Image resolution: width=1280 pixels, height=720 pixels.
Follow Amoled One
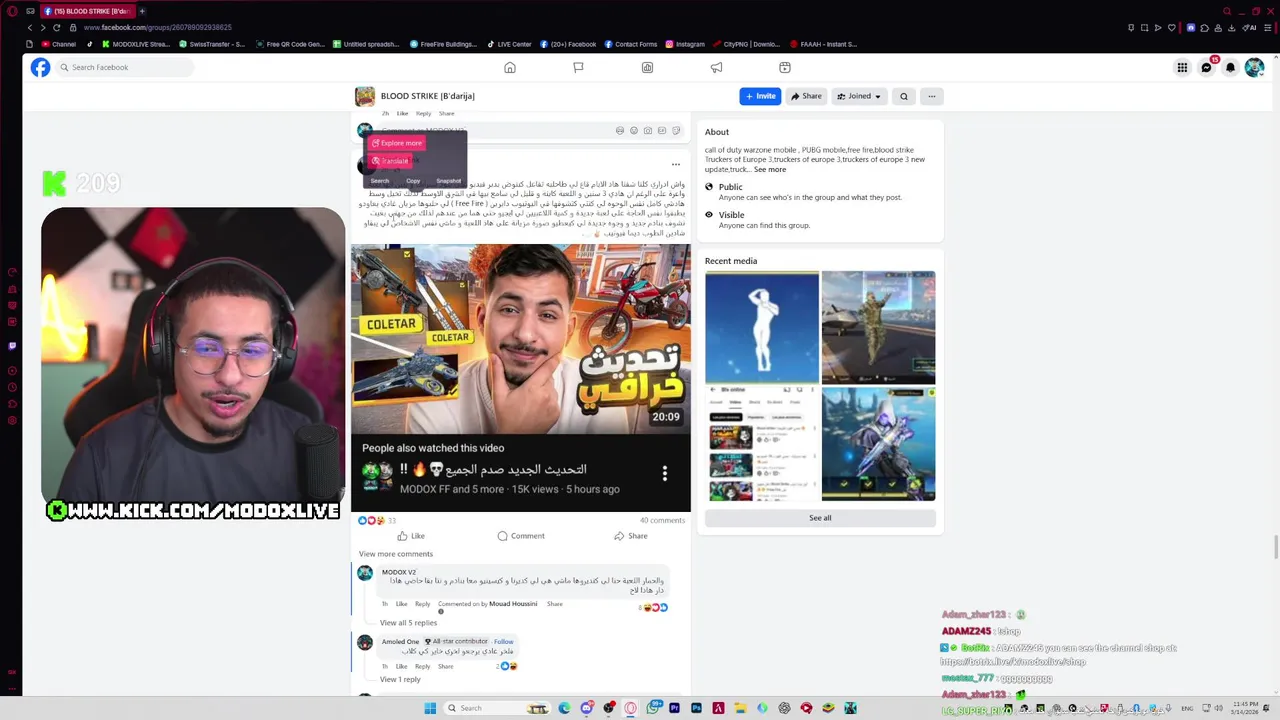tap(503, 642)
